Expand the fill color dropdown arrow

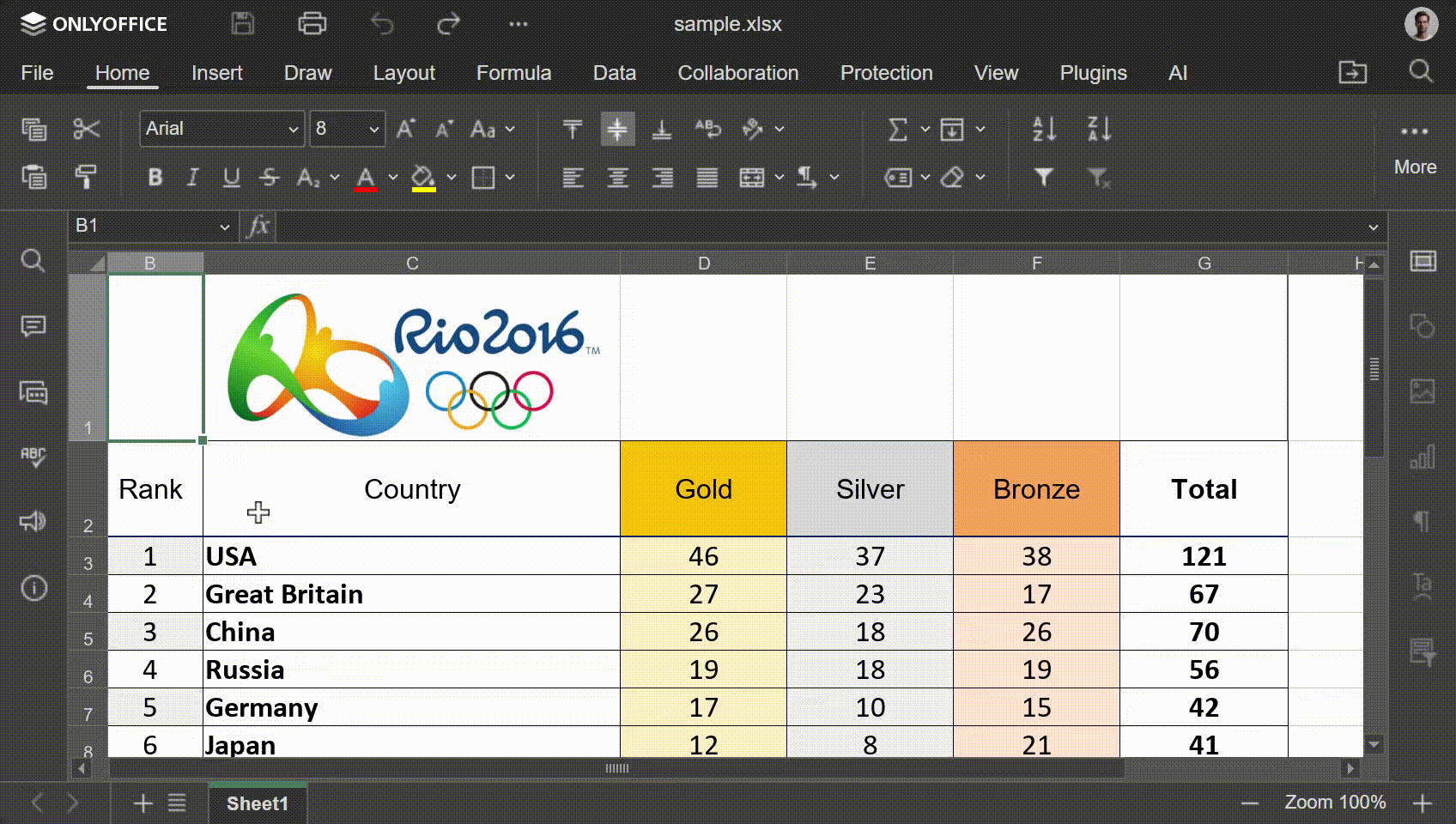pos(452,178)
